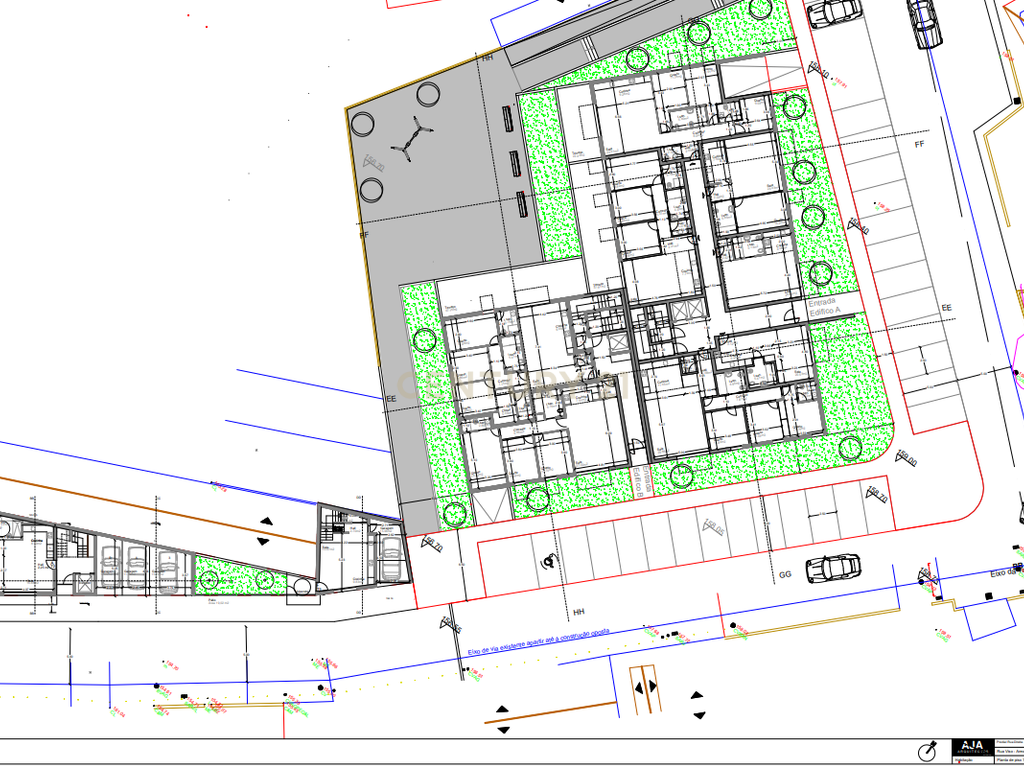Click the "Habitação" cell in the title block

click(x=972, y=760)
